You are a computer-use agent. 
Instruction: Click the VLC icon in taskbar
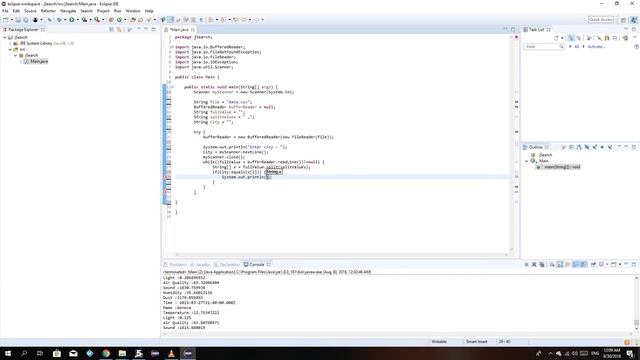pyautogui.click(x=171, y=353)
